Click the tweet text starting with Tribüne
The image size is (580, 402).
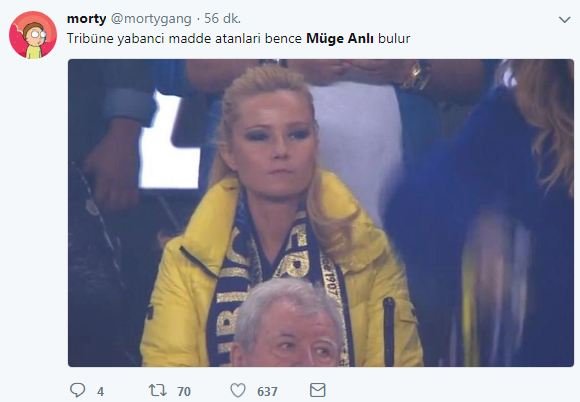(x=238, y=38)
